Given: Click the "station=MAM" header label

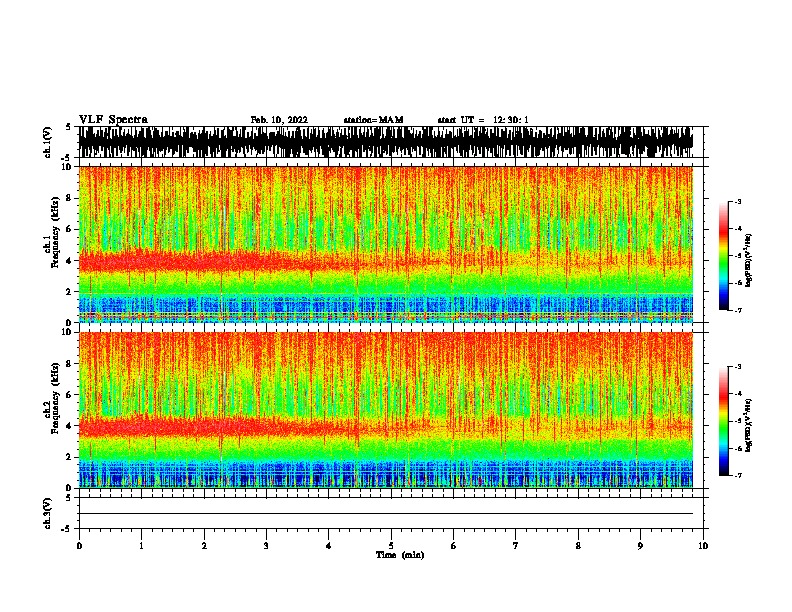Looking at the screenshot, I should [373, 120].
